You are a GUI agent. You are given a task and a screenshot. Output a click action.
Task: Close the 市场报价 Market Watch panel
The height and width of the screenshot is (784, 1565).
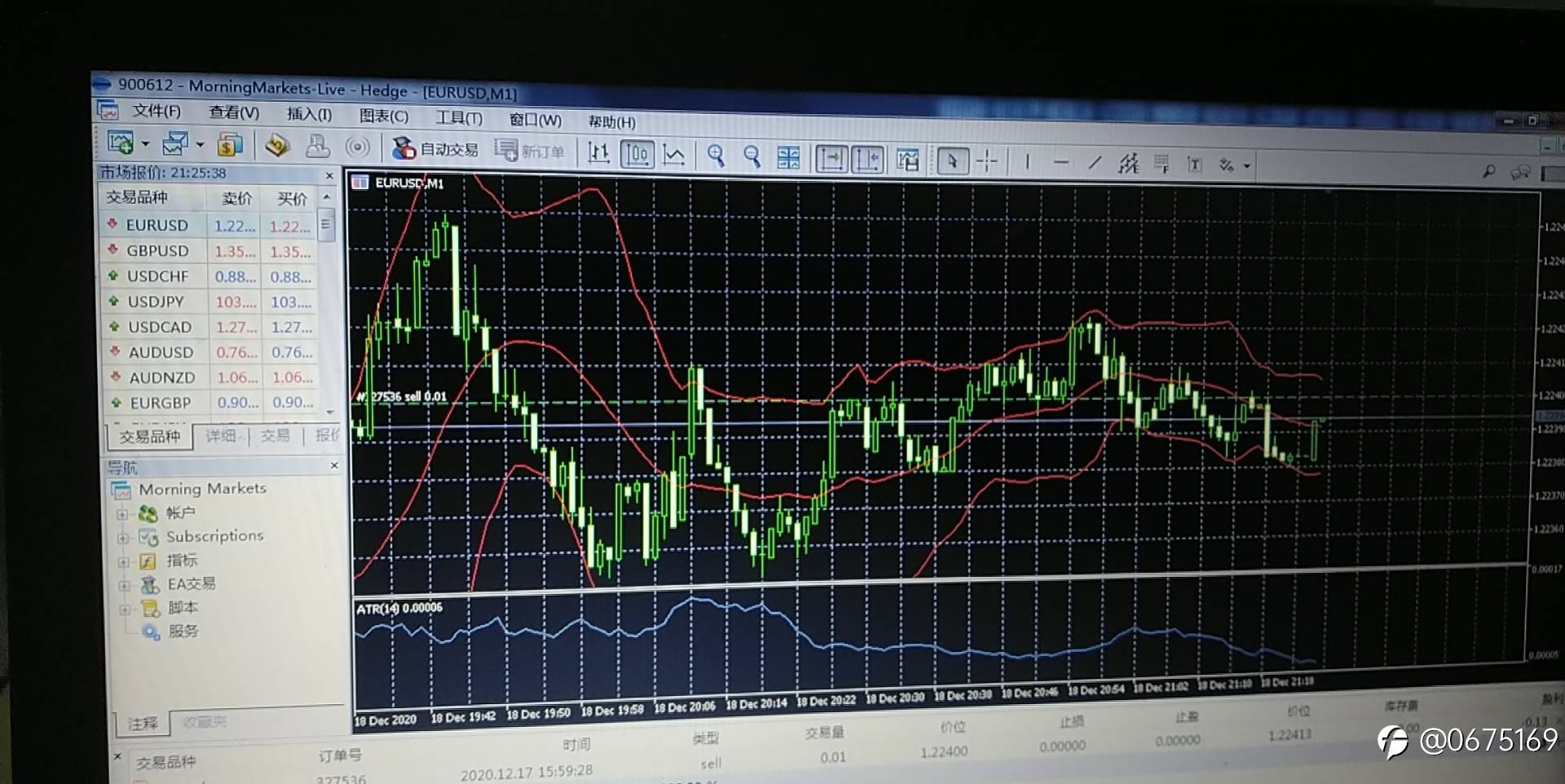[x=329, y=175]
